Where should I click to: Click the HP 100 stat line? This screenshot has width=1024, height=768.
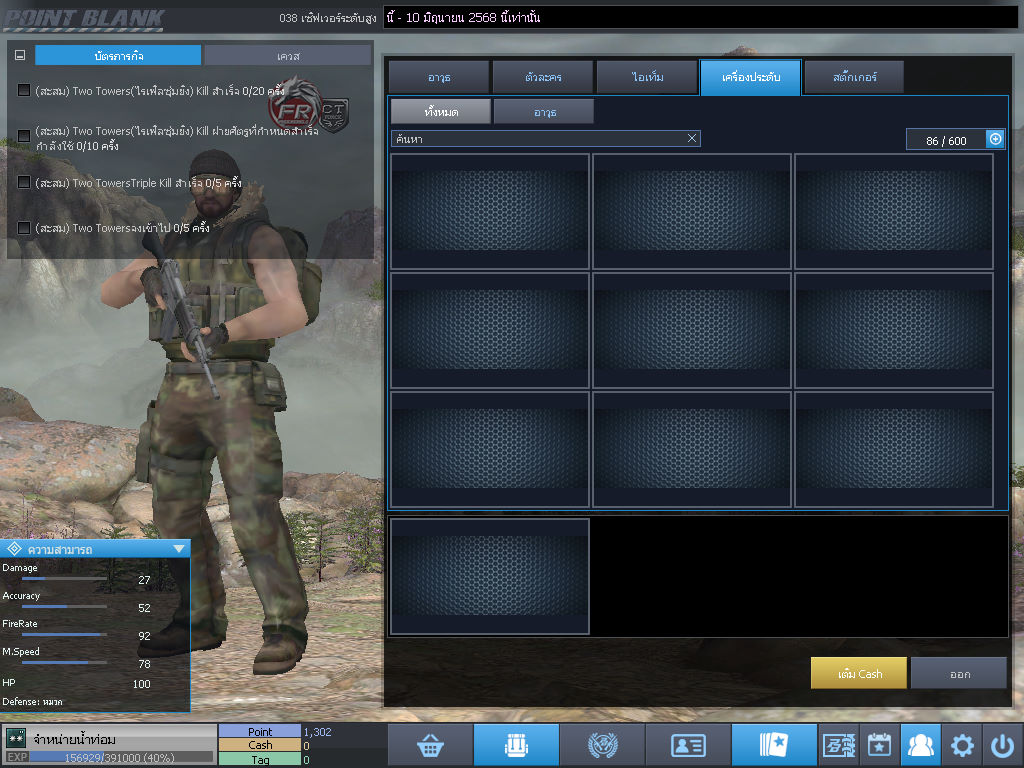click(76, 683)
